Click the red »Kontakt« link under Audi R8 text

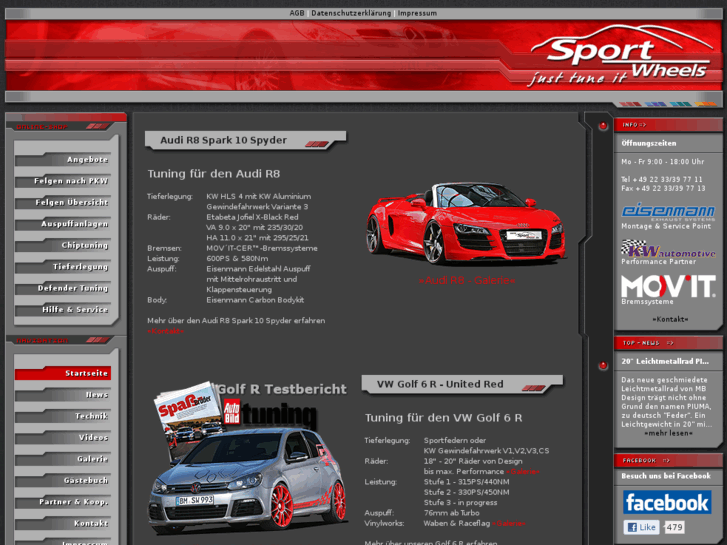(x=166, y=331)
